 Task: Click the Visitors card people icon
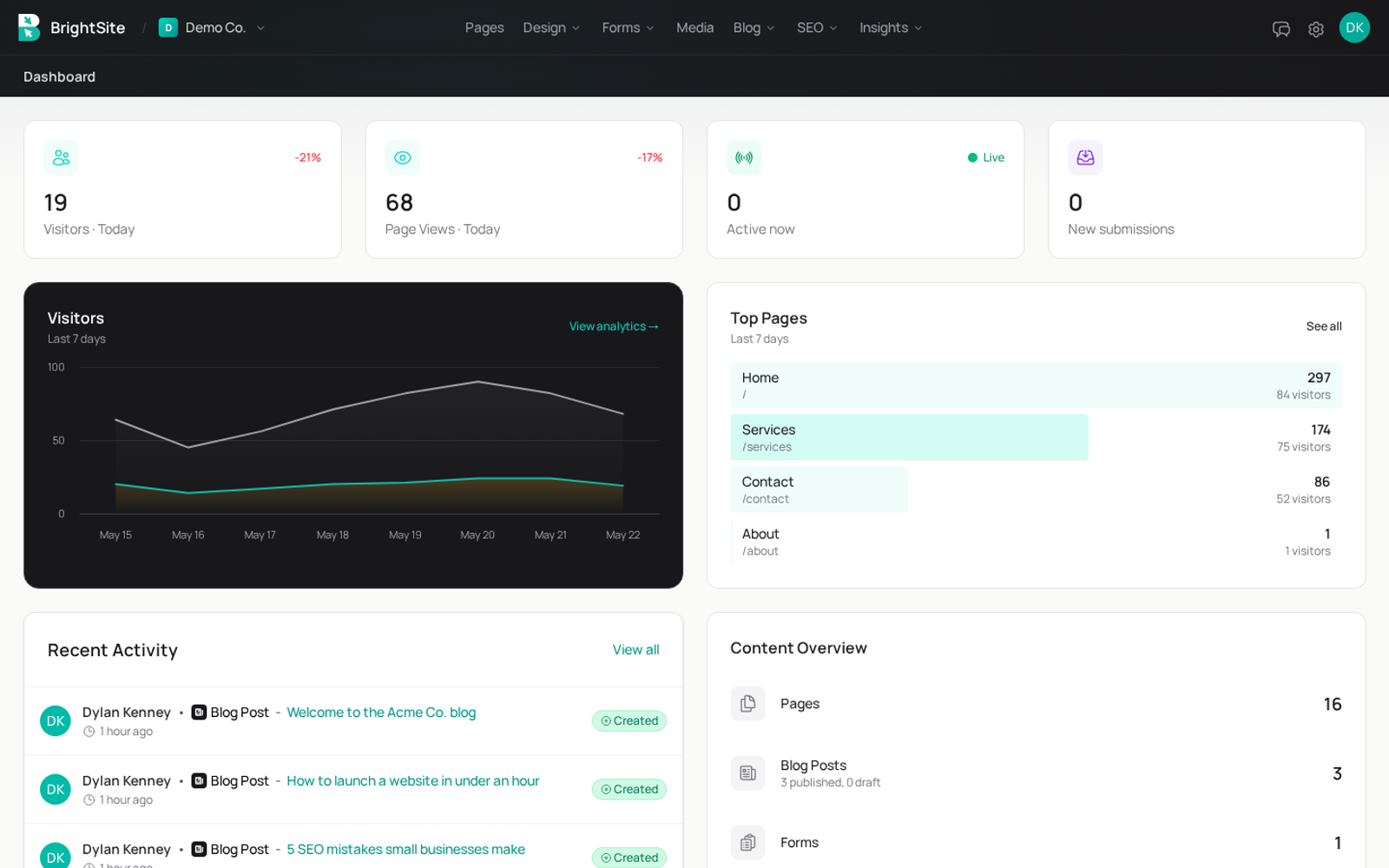[61, 158]
